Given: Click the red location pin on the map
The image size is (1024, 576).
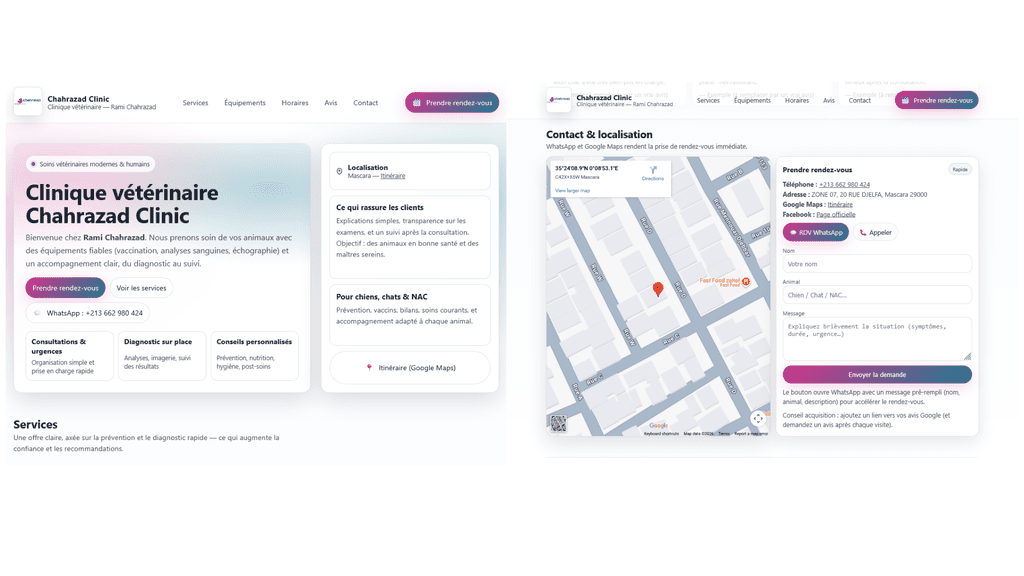Looking at the screenshot, I should point(658,289).
